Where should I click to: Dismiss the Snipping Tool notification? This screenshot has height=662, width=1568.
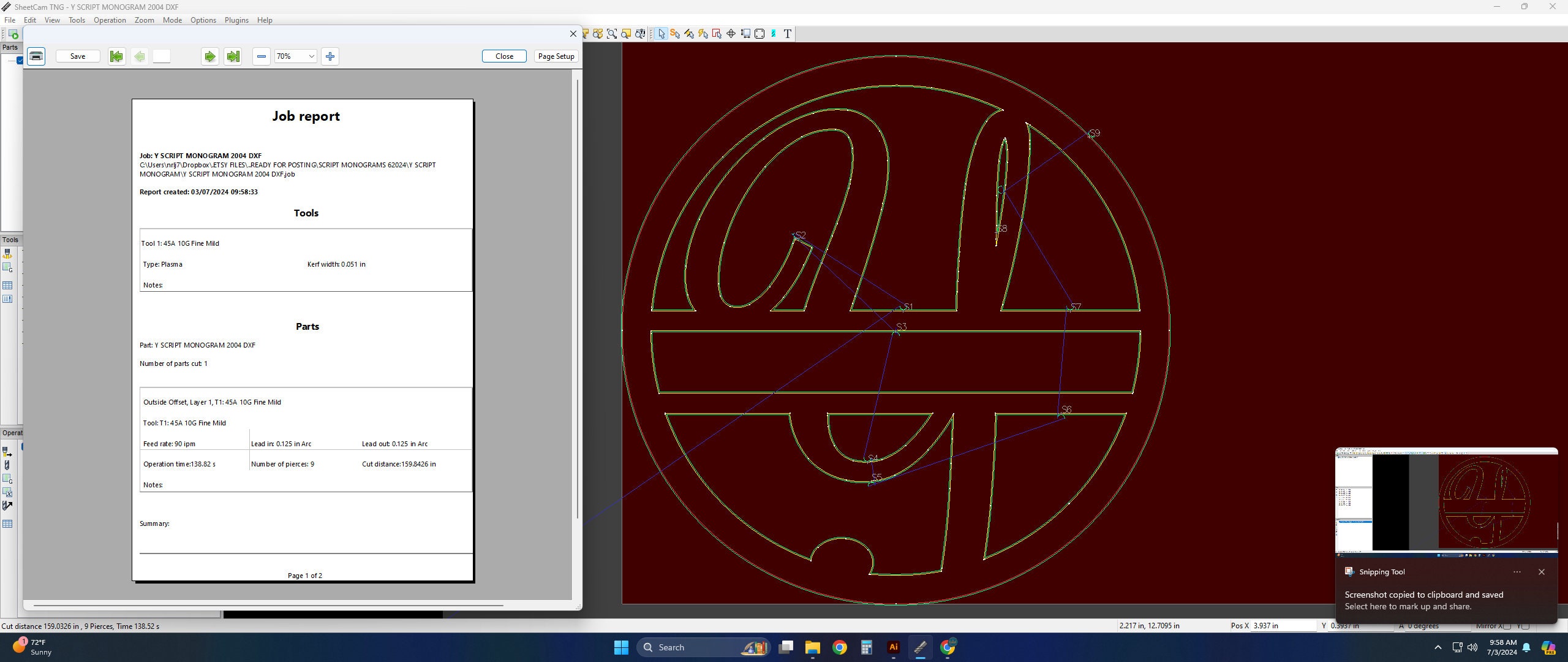(1542, 572)
